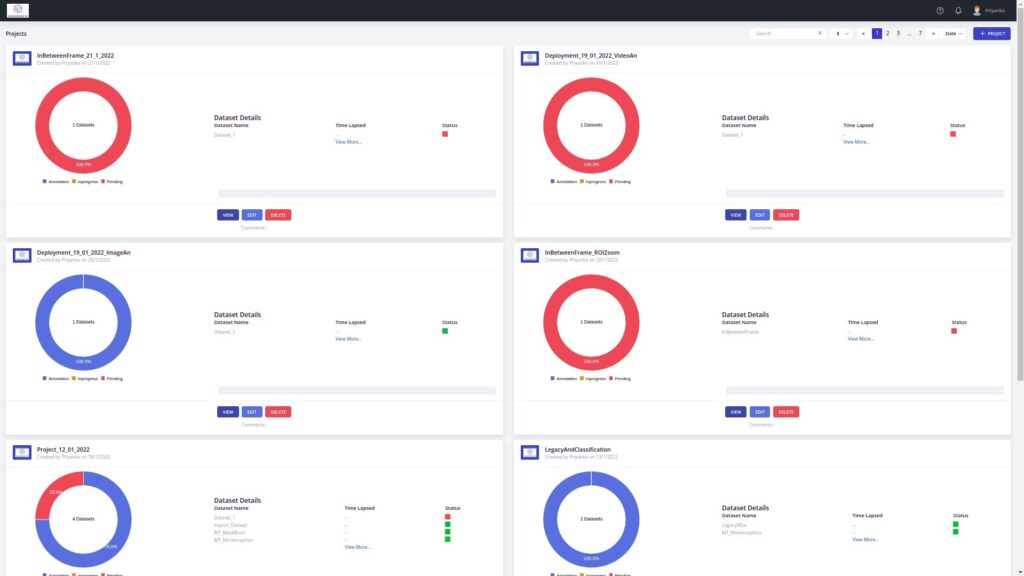Click the notifications bell icon

click(x=958, y=10)
